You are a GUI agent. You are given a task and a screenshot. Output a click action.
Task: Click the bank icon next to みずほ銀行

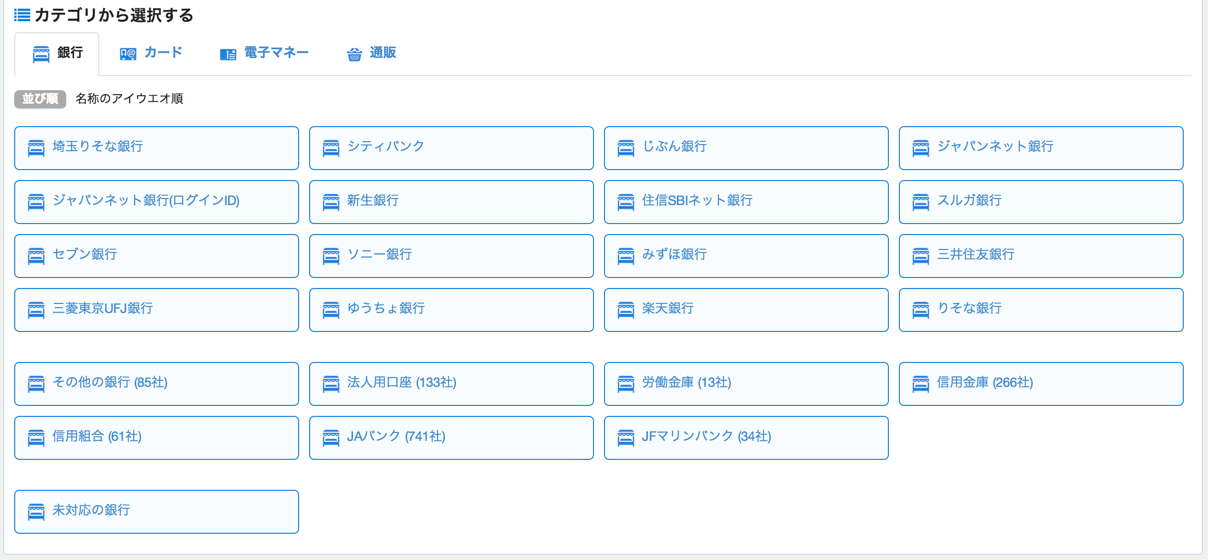click(x=626, y=256)
